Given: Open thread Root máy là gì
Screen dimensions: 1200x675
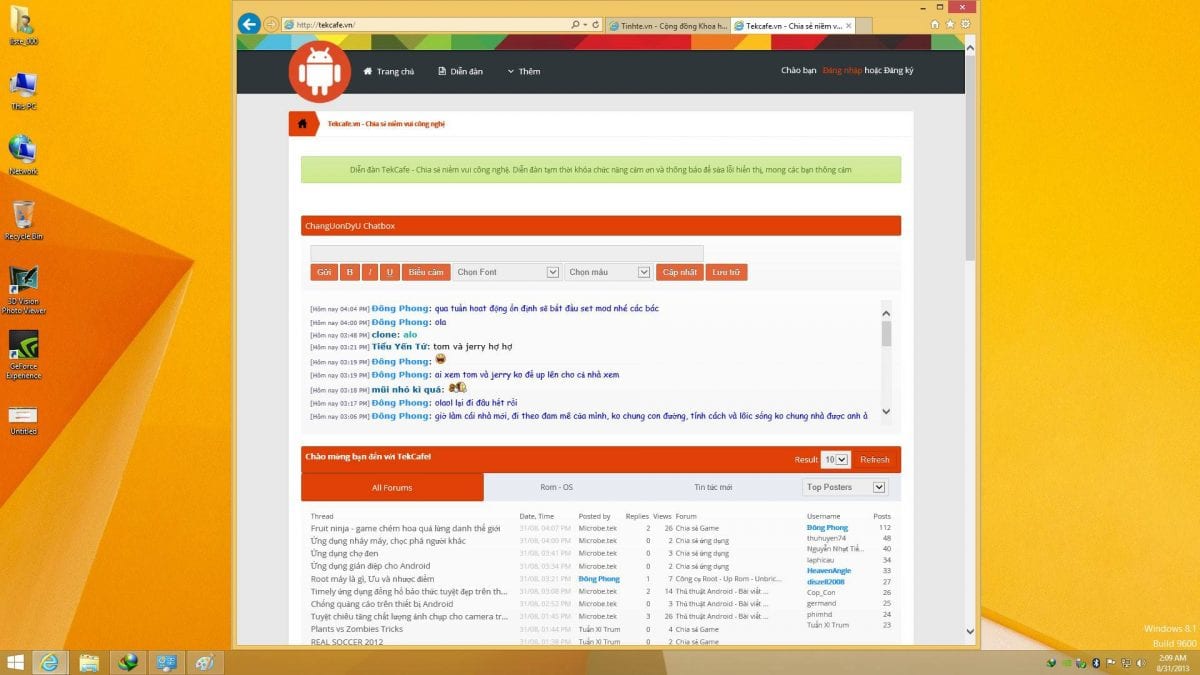Looking at the screenshot, I should pyautogui.click(x=372, y=579).
